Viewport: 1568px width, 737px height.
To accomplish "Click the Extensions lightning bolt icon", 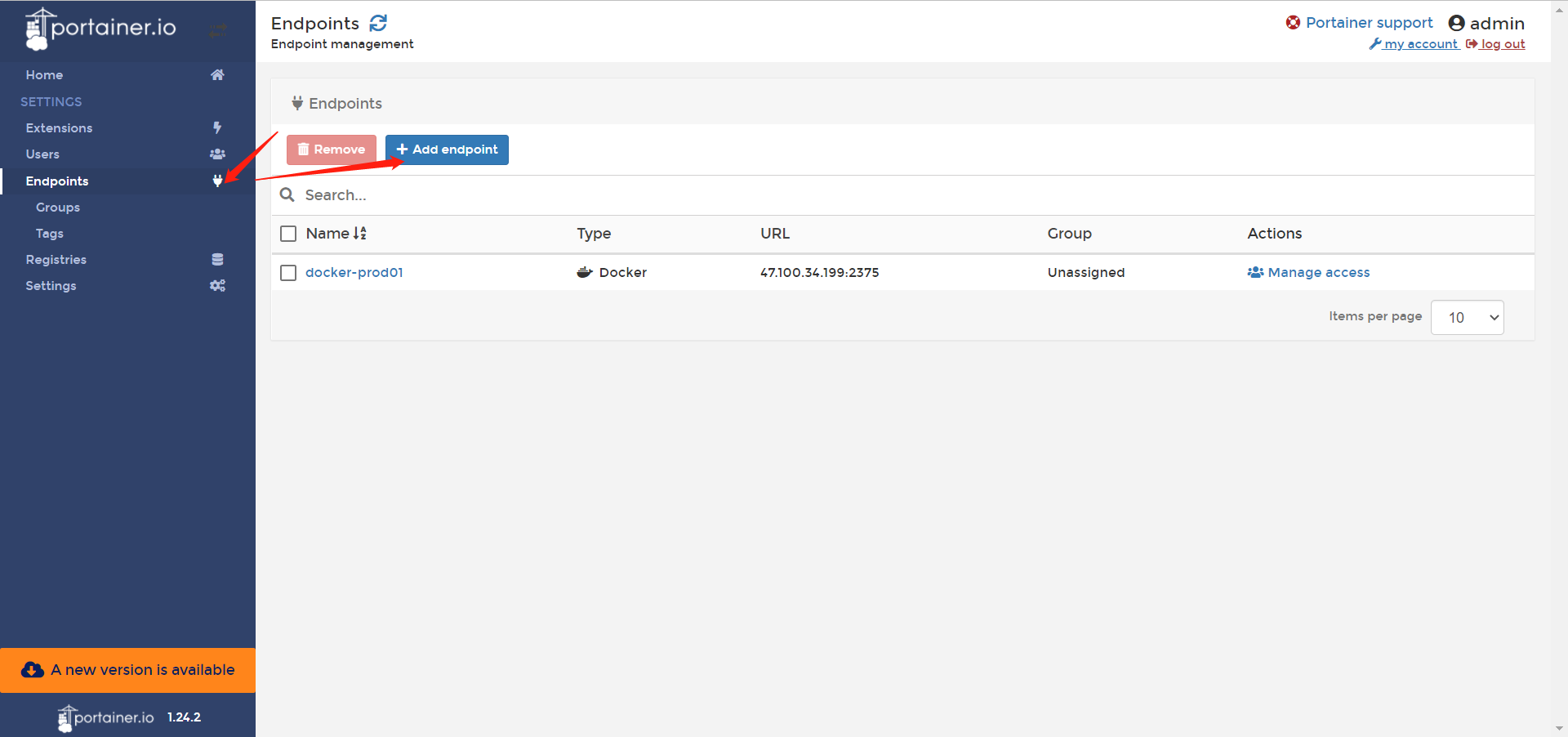I will [217, 127].
